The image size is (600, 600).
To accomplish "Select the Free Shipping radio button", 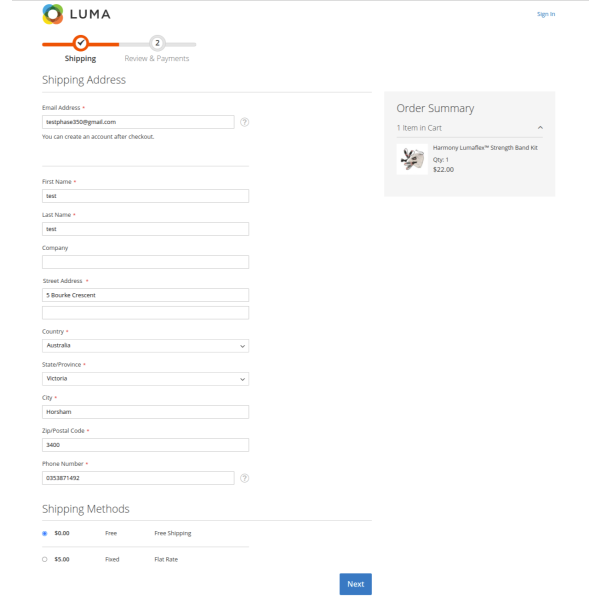I will [x=45, y=533].
